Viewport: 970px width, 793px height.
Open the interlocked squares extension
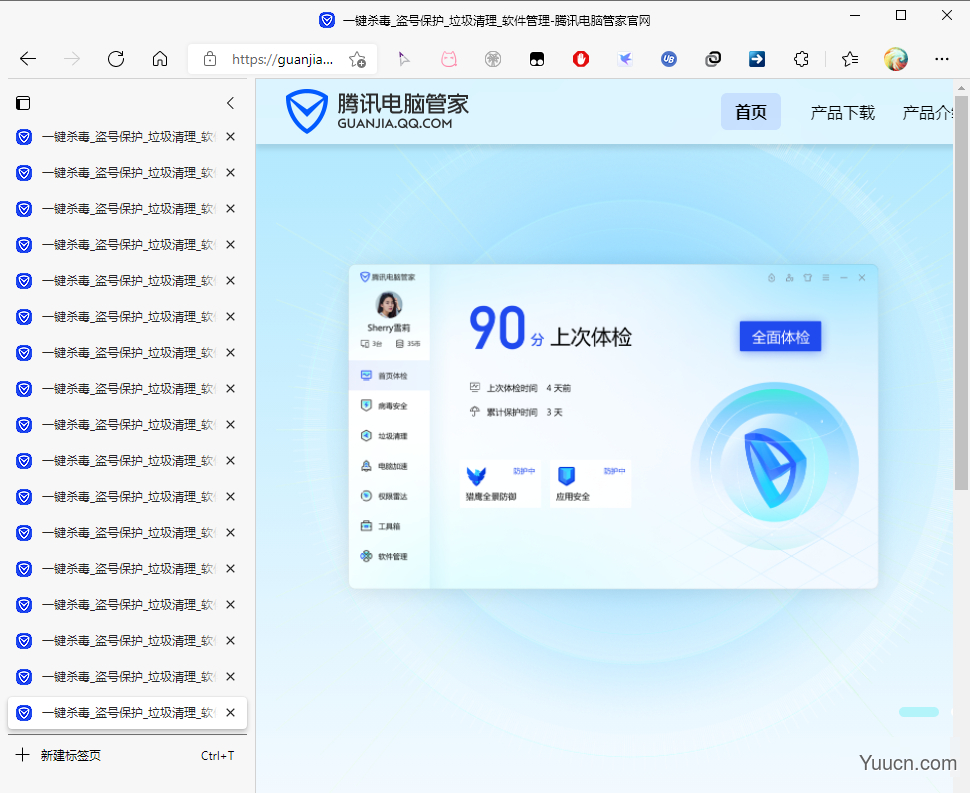(x=713, y=59)
